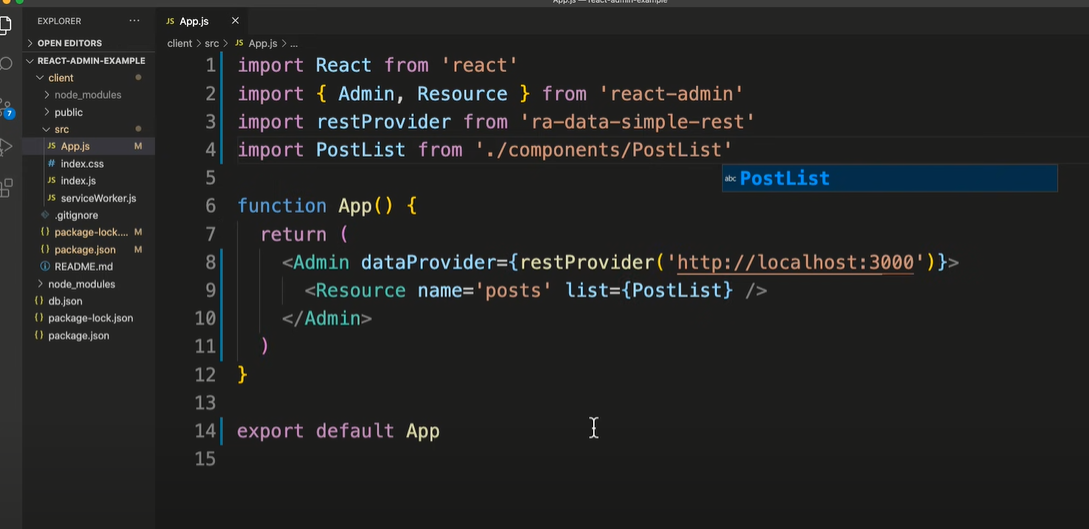The image size is (1089, 529).
Task: Open the Explorer activity bar icon
Action: pos(6,26)
